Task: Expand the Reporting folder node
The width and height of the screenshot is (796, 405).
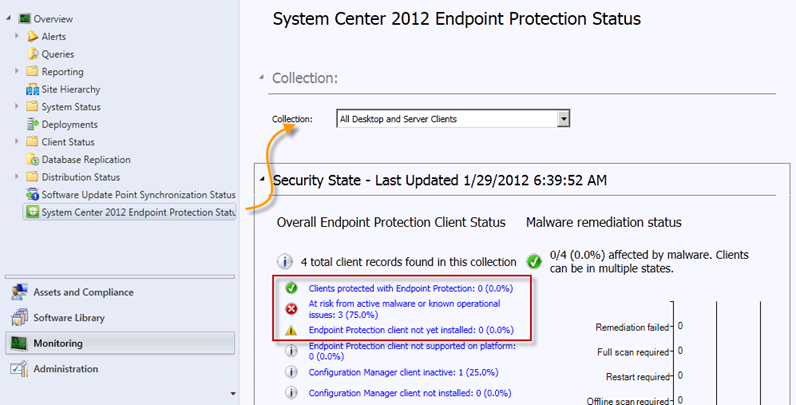Action: click(17, 71)
